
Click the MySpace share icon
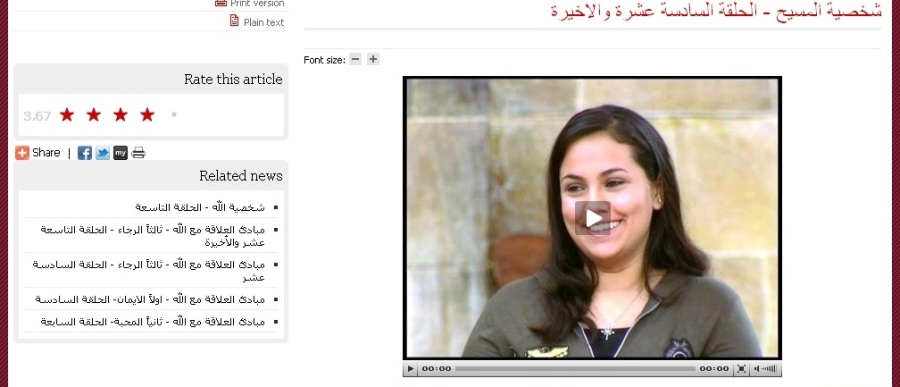[120, 153]
